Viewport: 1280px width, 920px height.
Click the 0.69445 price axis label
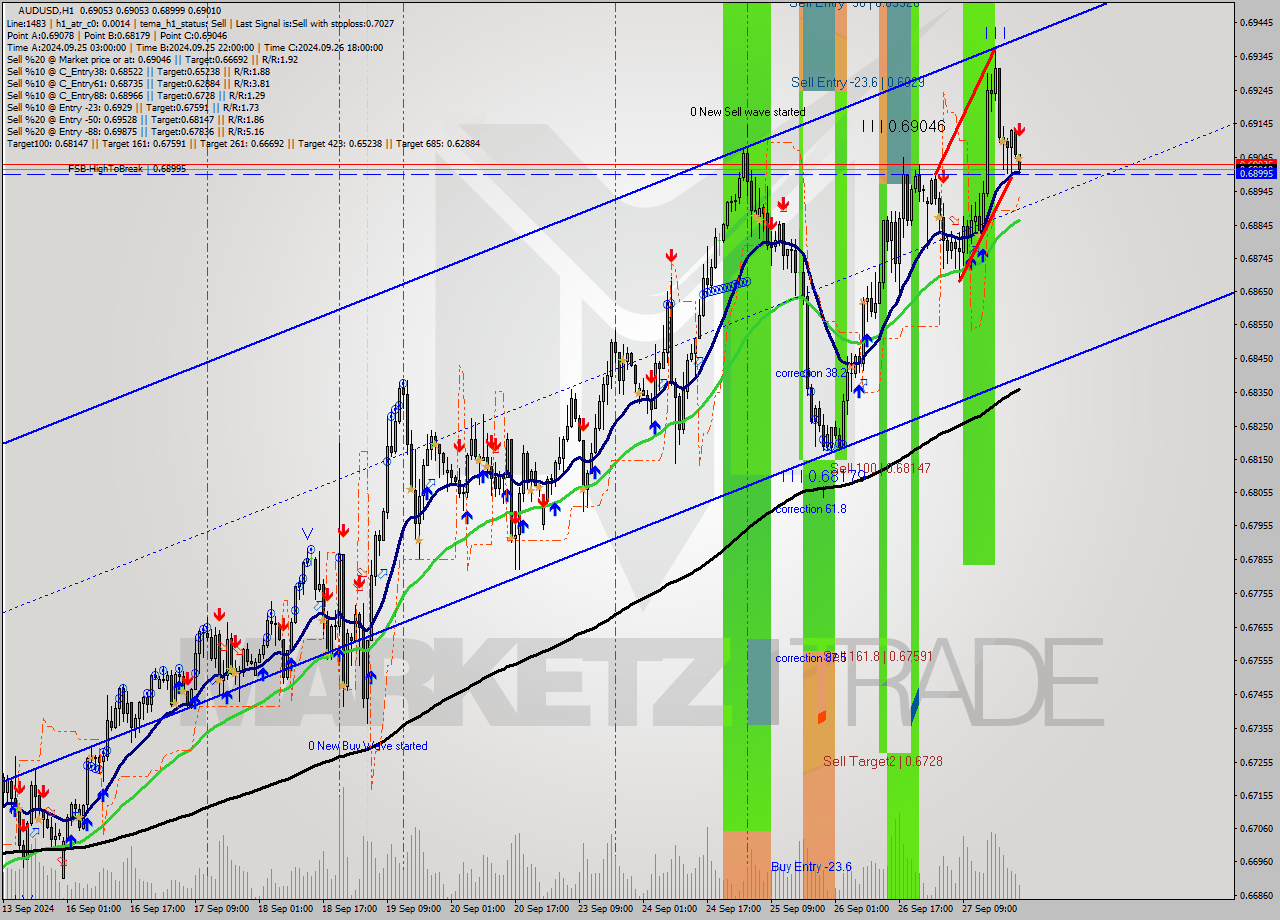[x=1257, y=22]
